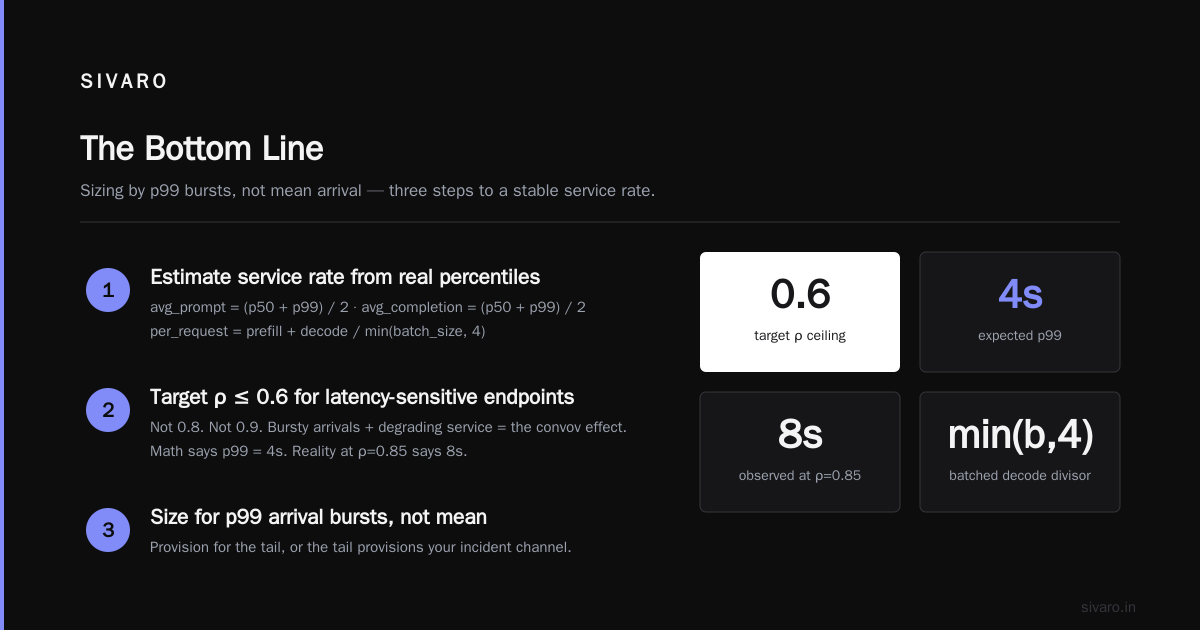Open the sivaro.in footer link
This screenshot has width=1200, height=630.
click(1108, 607)
